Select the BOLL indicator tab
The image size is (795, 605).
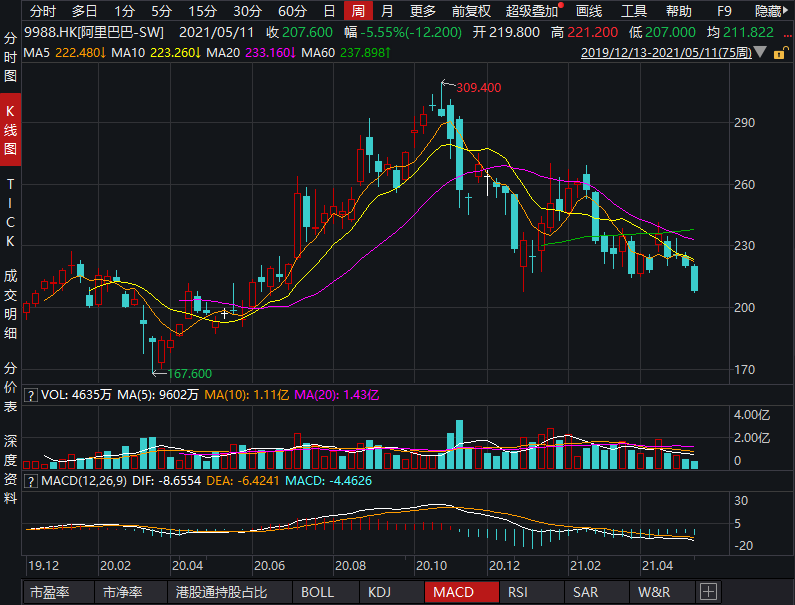tap(318, 592)
